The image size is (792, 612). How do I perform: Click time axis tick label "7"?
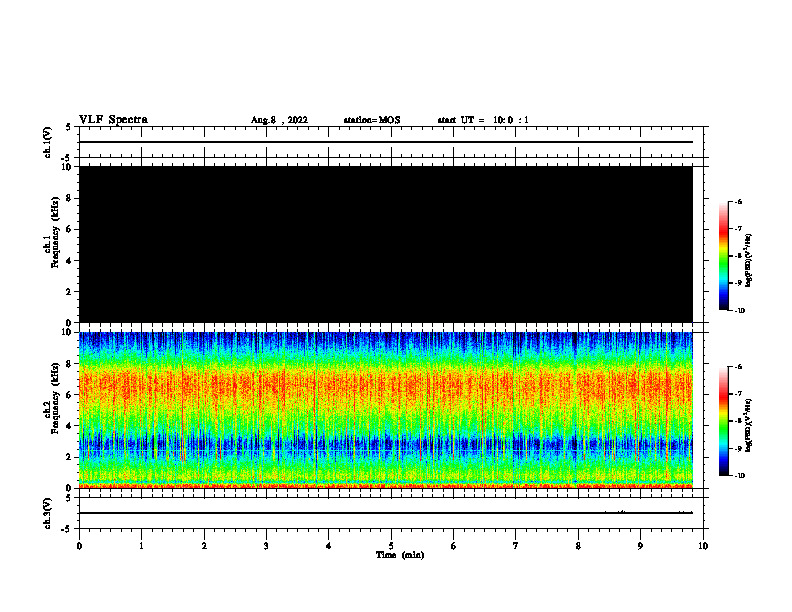coord(516,546)
